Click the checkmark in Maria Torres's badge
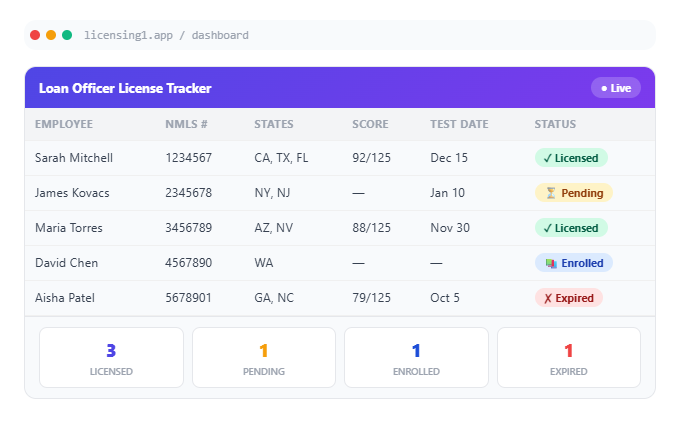The width and height of the screenshot is (680, 423). (x=548, y=228)
